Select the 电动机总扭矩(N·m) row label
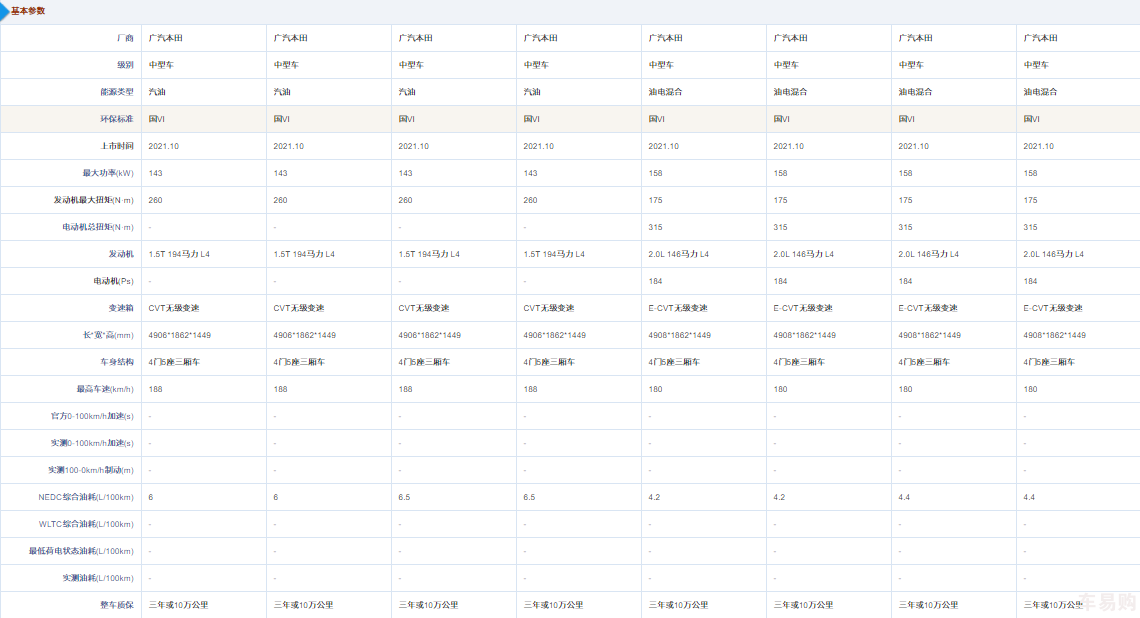This screenshot has width=1140, height=618. pyautogui.click(x=97, y=227)
